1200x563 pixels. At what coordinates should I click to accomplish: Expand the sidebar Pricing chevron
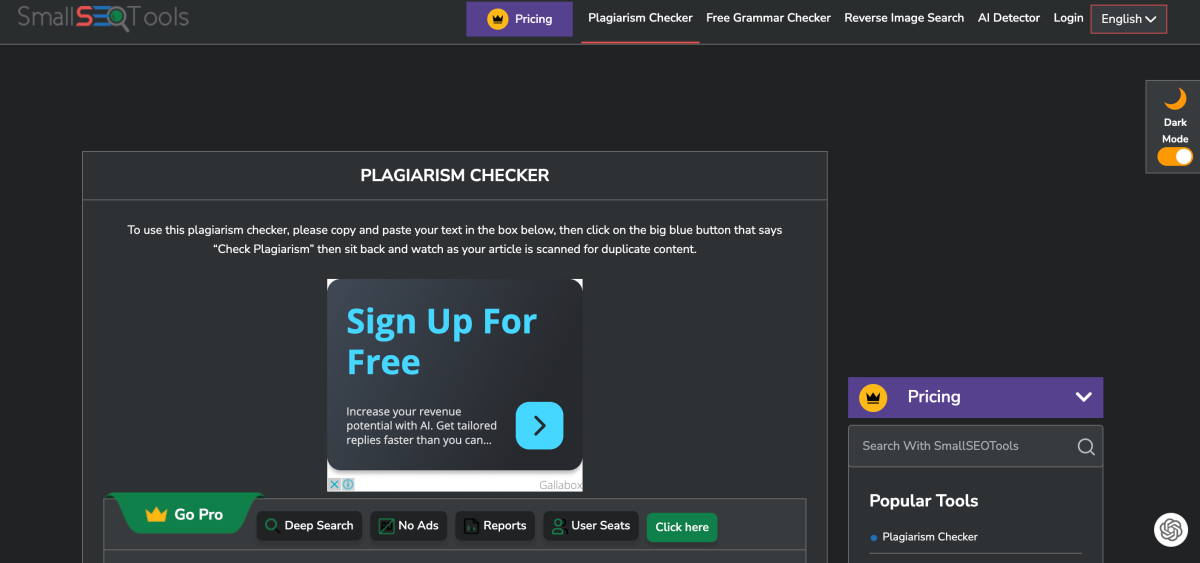tap(1083, 397)
